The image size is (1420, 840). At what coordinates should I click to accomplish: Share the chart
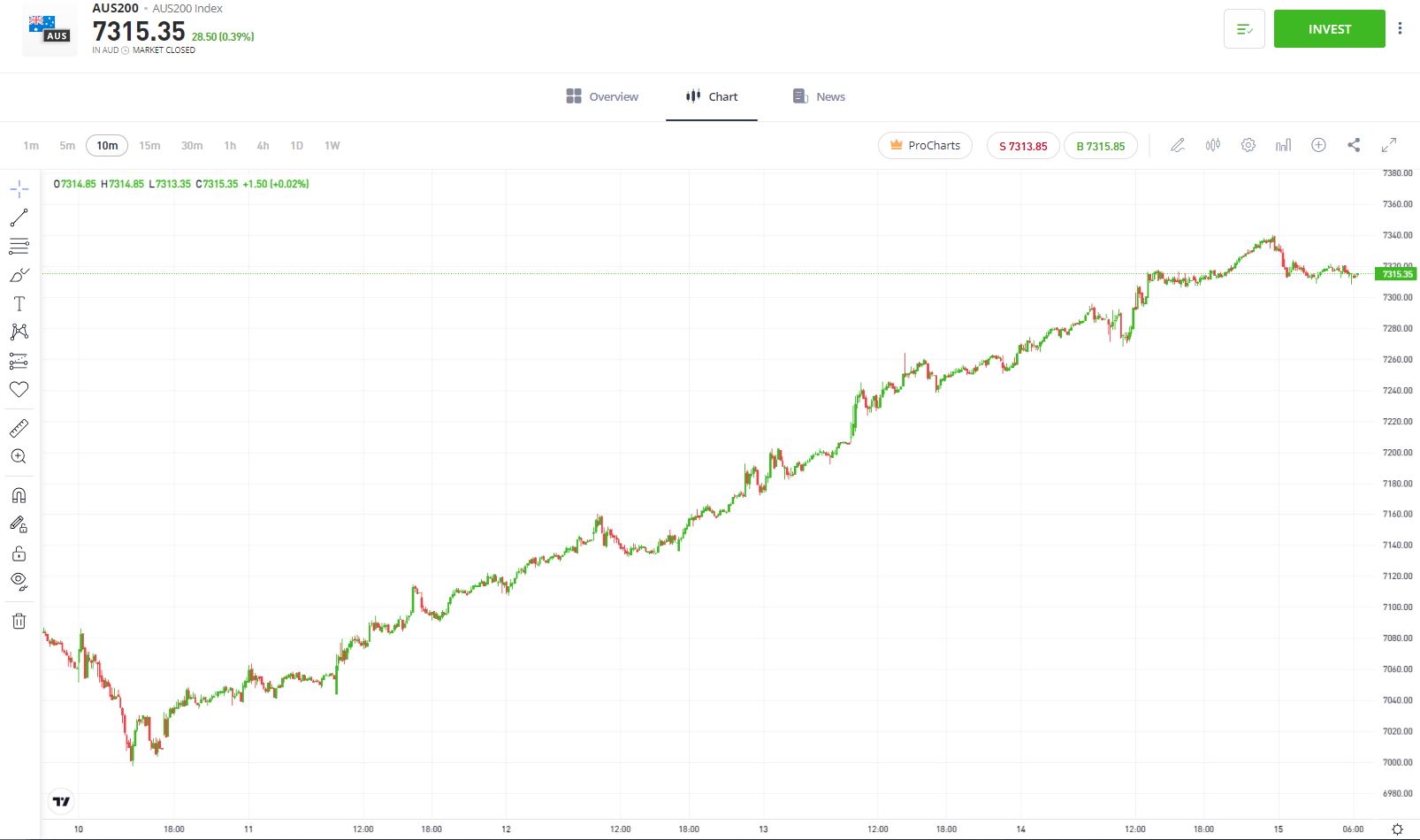coord(1354,145)
